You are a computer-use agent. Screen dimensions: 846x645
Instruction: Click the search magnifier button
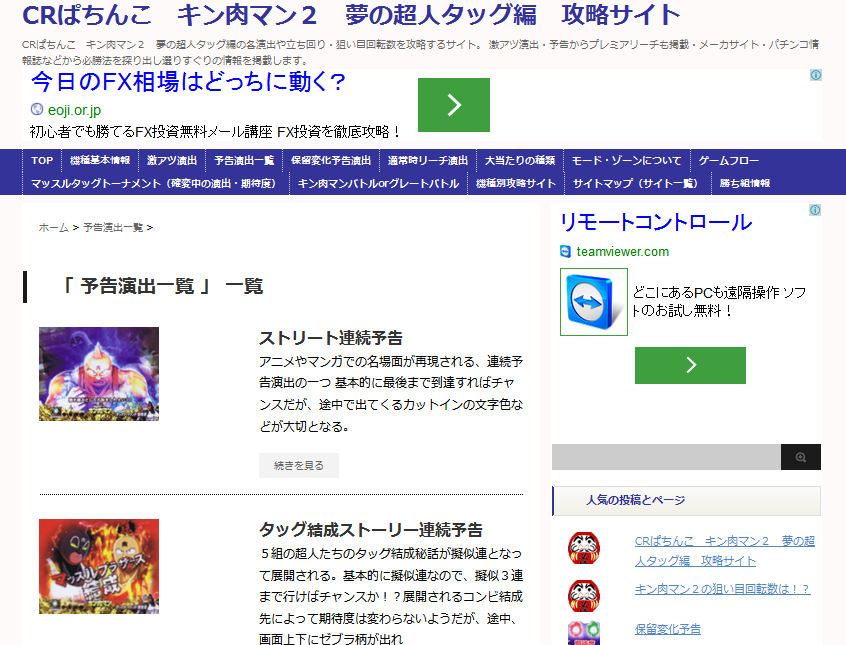click(x=801, y=457)
